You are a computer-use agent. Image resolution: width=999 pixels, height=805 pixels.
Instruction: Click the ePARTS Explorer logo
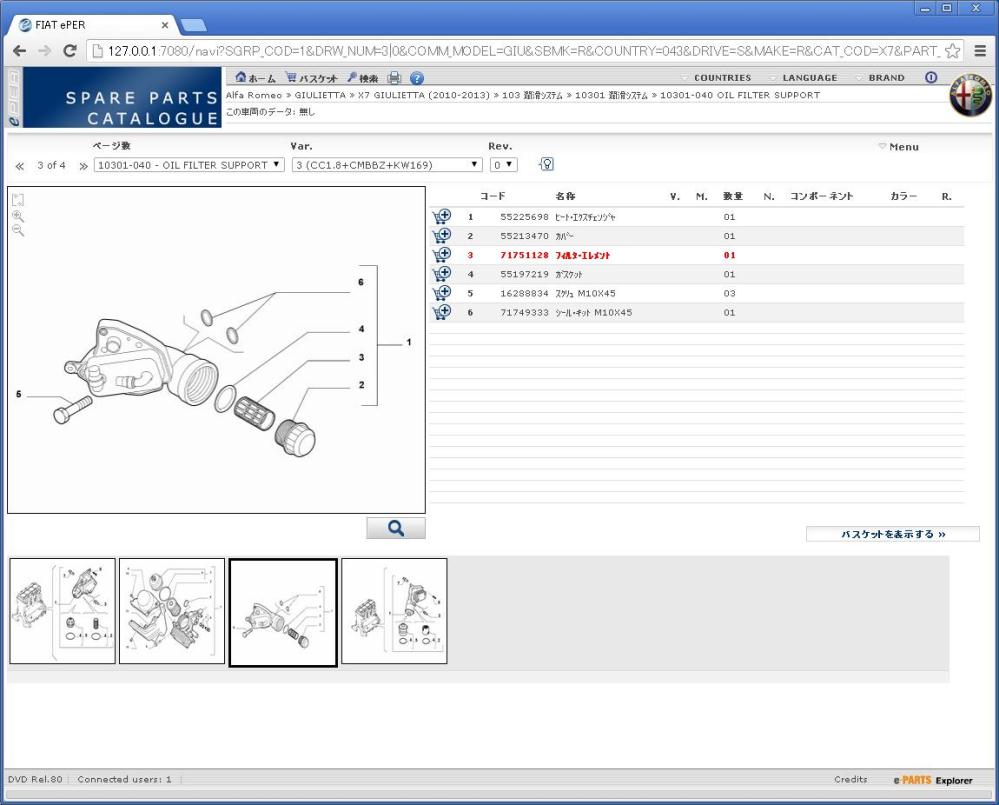932,780
